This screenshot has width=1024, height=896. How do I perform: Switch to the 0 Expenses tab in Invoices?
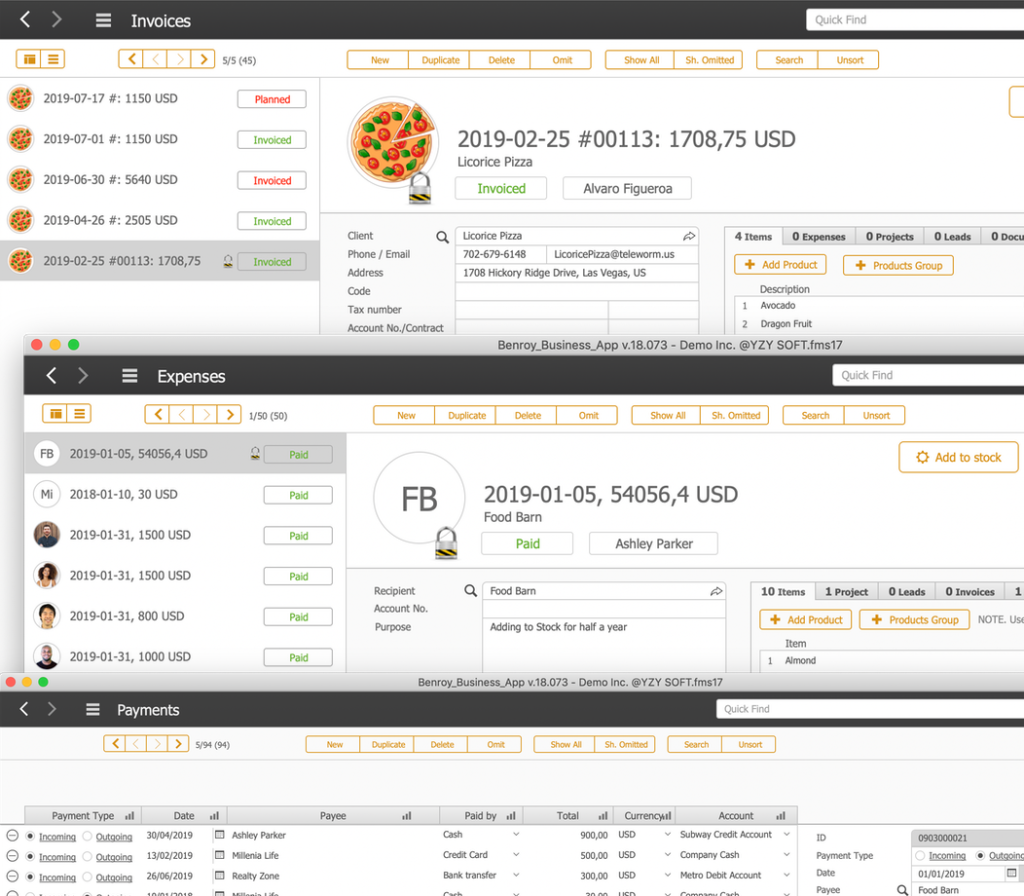(818, 237)
